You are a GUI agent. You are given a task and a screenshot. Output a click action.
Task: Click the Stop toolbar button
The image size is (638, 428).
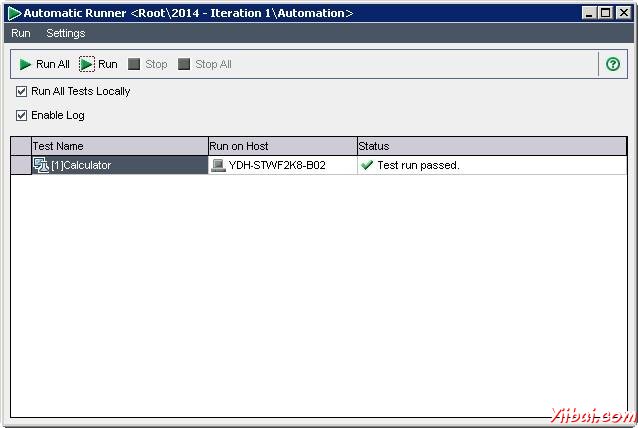click(x=147, y=65)
